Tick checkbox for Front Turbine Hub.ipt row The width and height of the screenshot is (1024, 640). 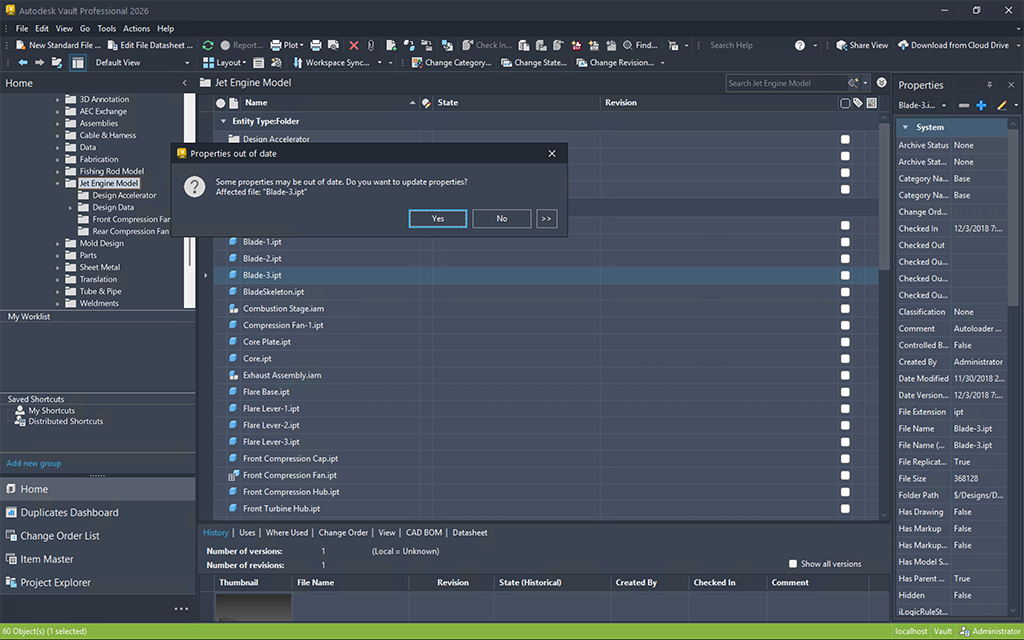(x=845, y=508)
